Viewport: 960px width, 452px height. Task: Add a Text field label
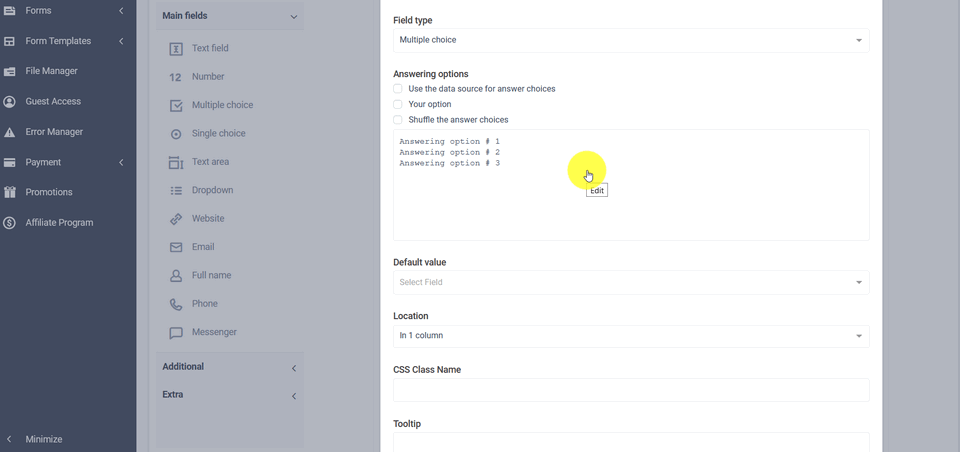pos(210,48)
